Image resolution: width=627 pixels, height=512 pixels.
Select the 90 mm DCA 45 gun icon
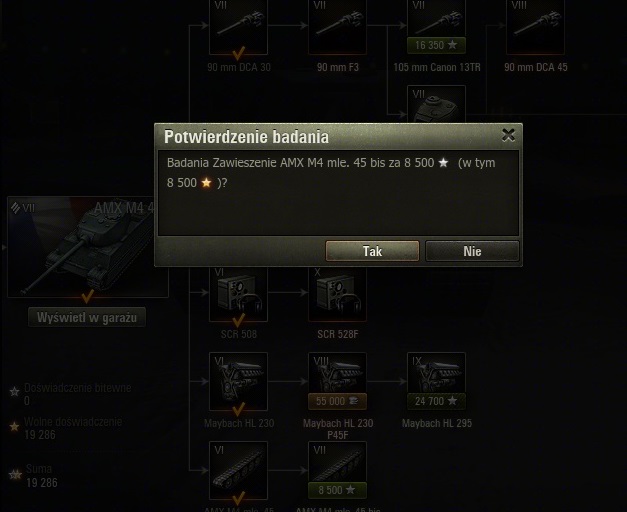(535, 27)
